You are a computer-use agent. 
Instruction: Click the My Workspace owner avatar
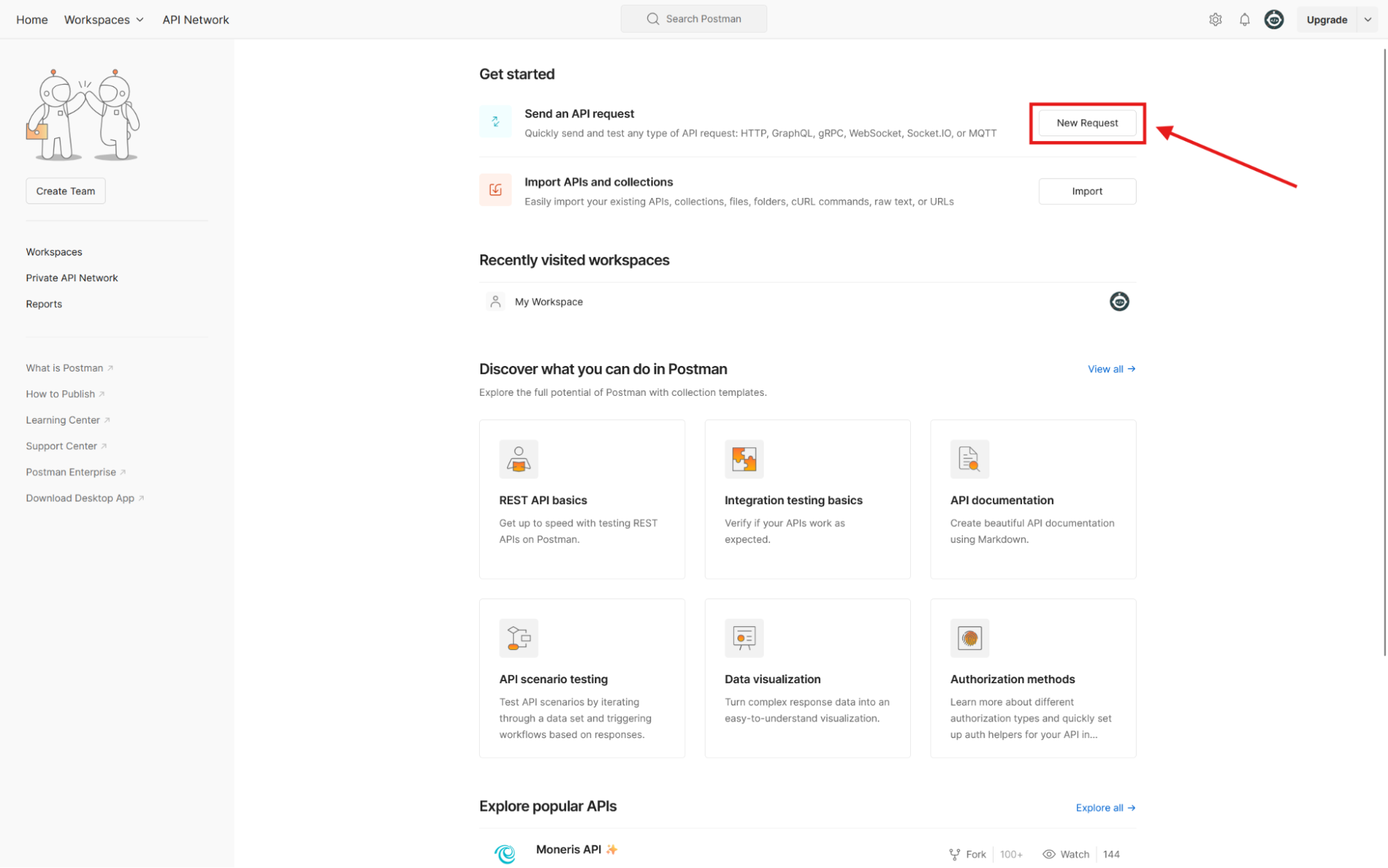coord(1119,301)
